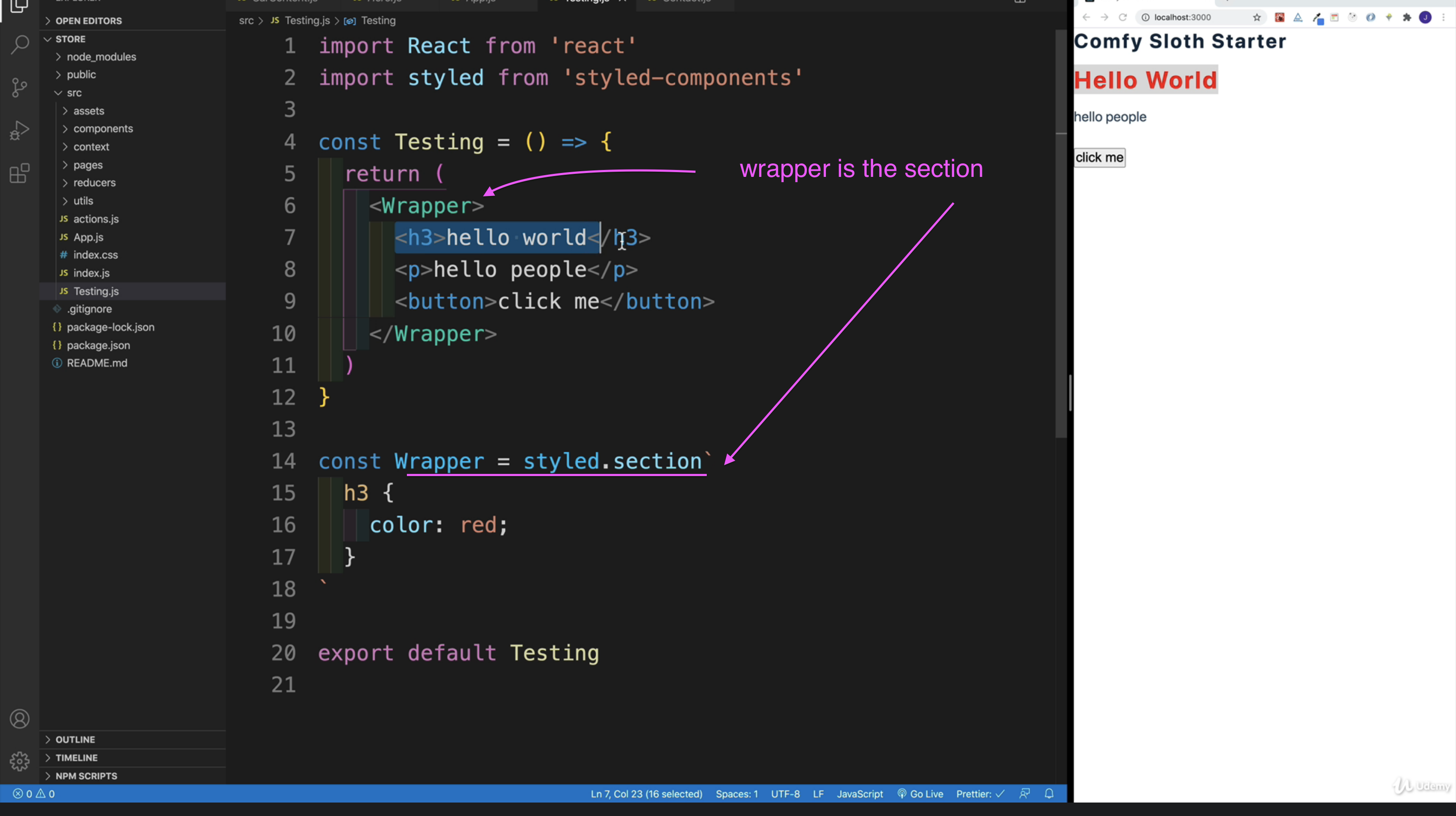Bookmark page with star icon in address bar
1456x816 pixels.
tap(1257, 17)
